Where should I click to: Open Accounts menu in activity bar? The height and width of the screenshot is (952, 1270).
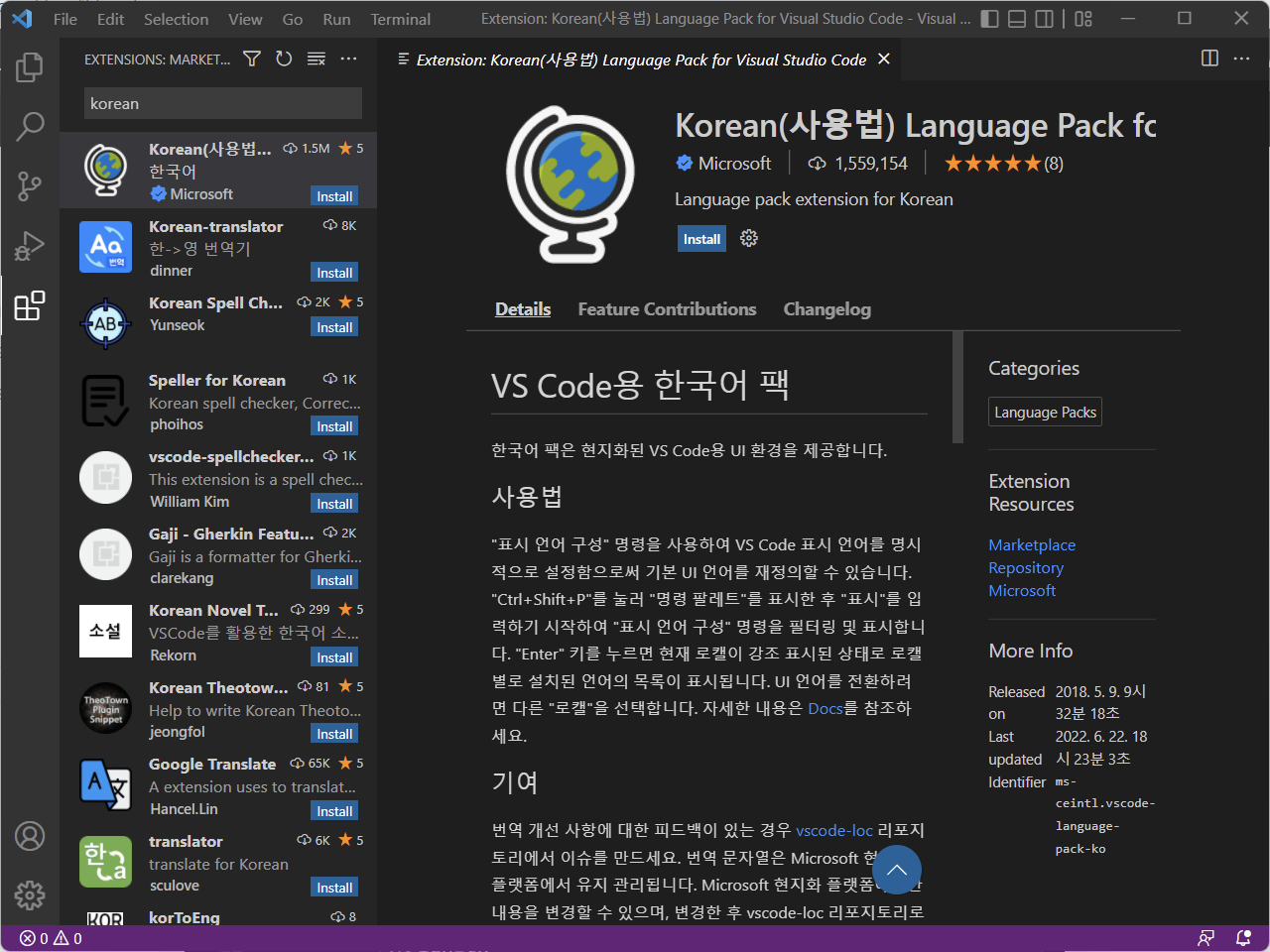pos(30,836)
